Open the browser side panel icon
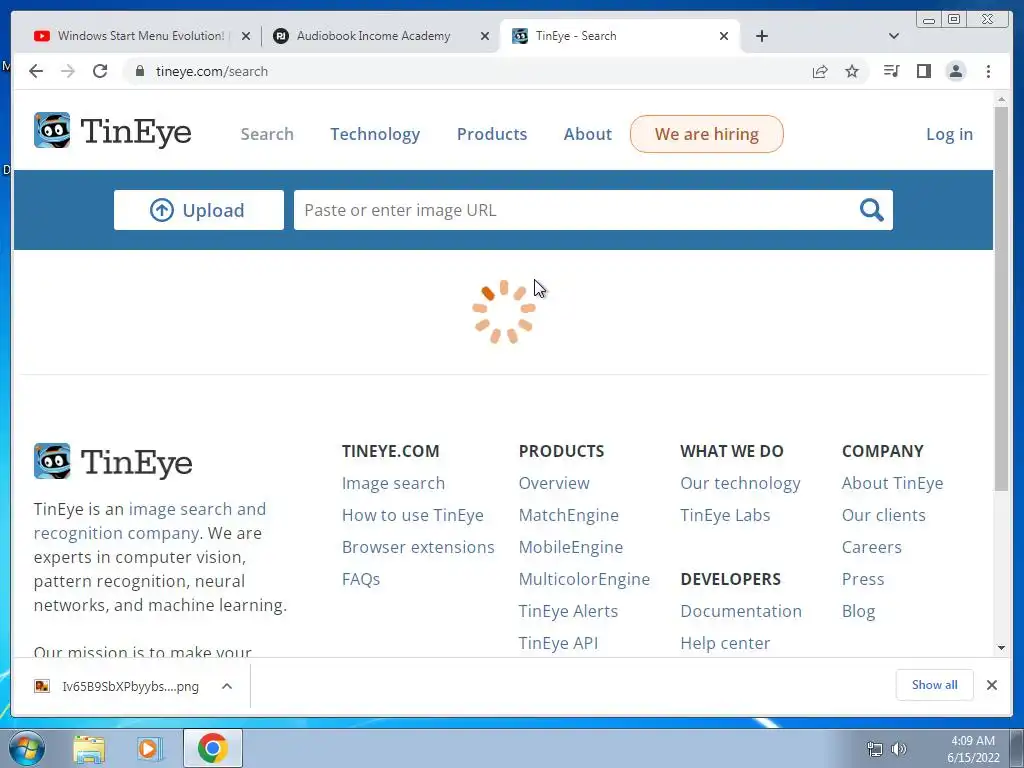1024x768 pixels. (x=923, y=71)
